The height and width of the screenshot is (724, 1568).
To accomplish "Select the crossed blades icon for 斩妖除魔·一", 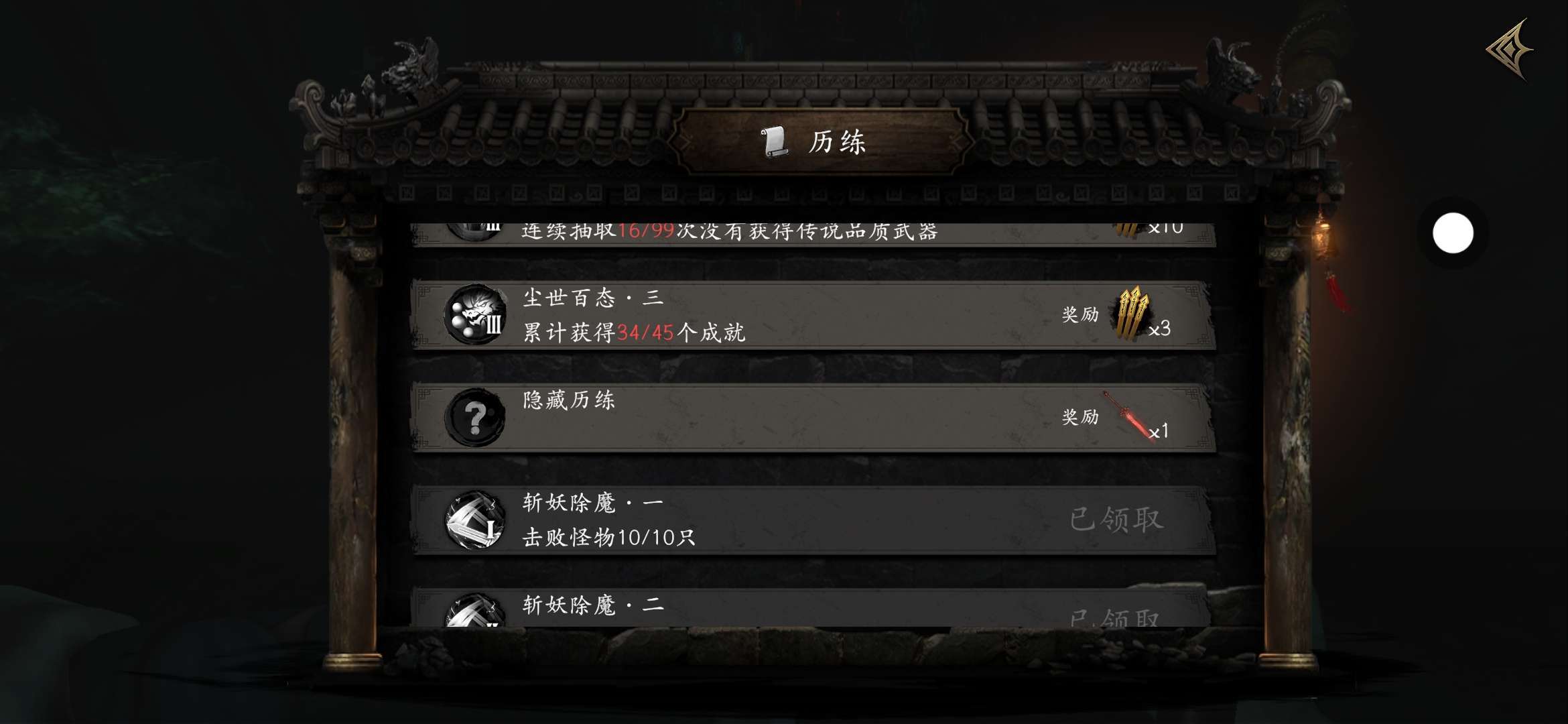I will click(475, 520).
